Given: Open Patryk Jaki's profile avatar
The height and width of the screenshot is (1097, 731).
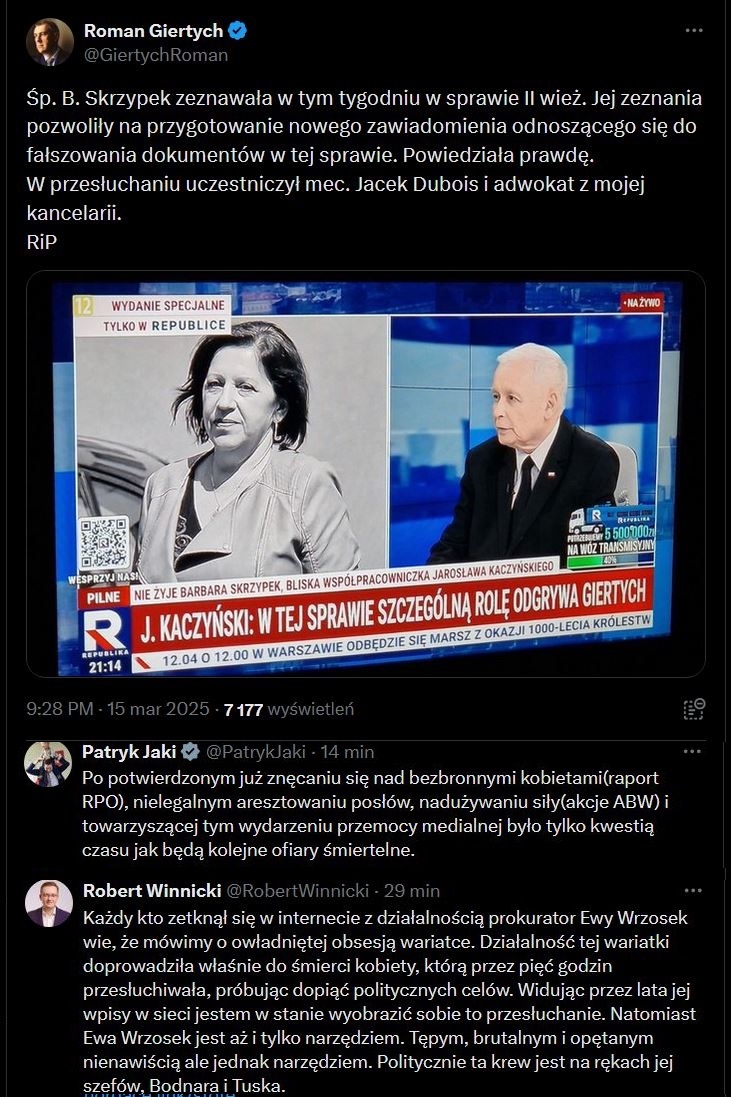Looking at the screenshot, I should tap(48, 765).
